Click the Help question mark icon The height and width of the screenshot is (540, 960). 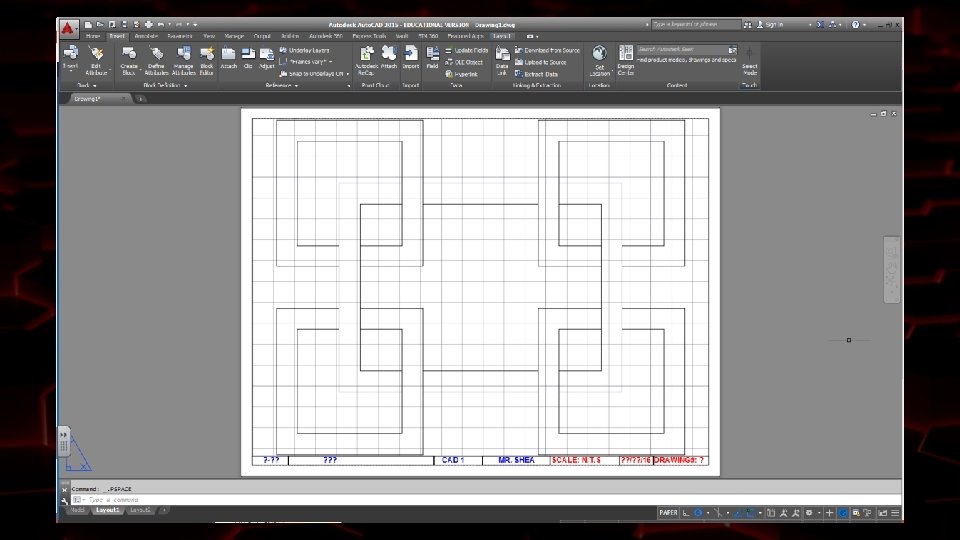(x=855, y=24)
